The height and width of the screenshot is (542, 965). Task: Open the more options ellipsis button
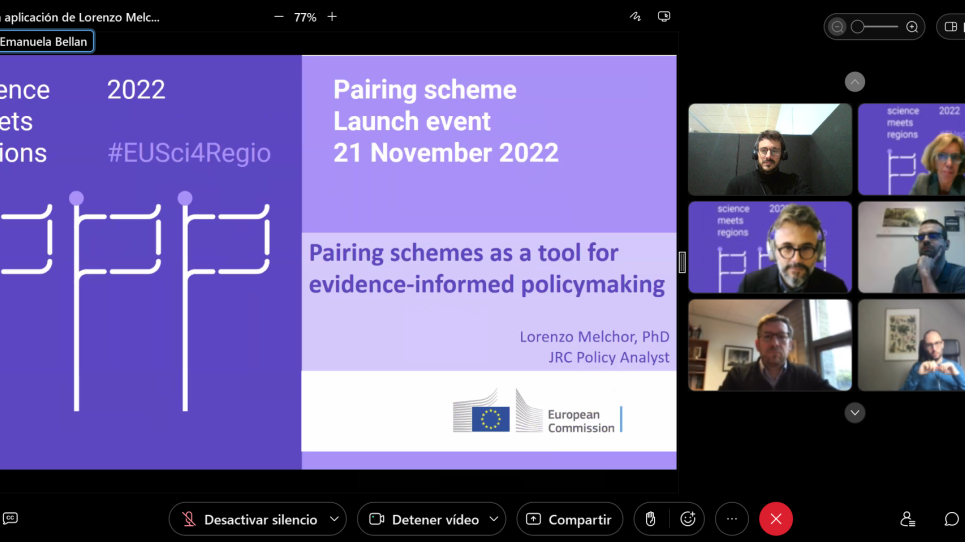732,519
